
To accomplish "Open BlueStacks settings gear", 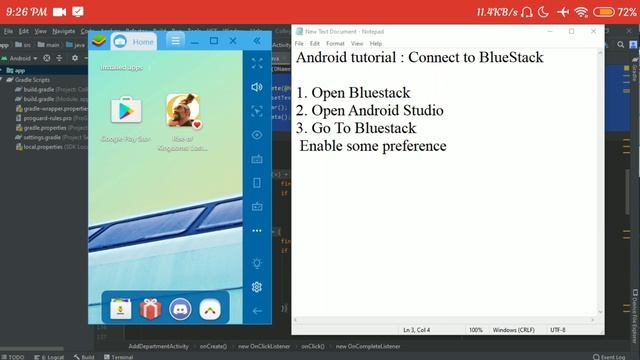I will [x=257, y=287].
